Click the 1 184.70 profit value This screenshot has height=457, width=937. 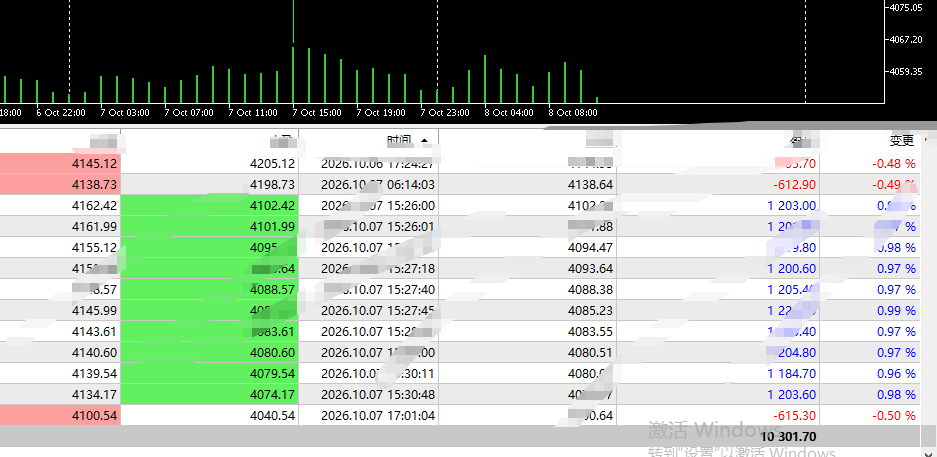click(792, 373)
